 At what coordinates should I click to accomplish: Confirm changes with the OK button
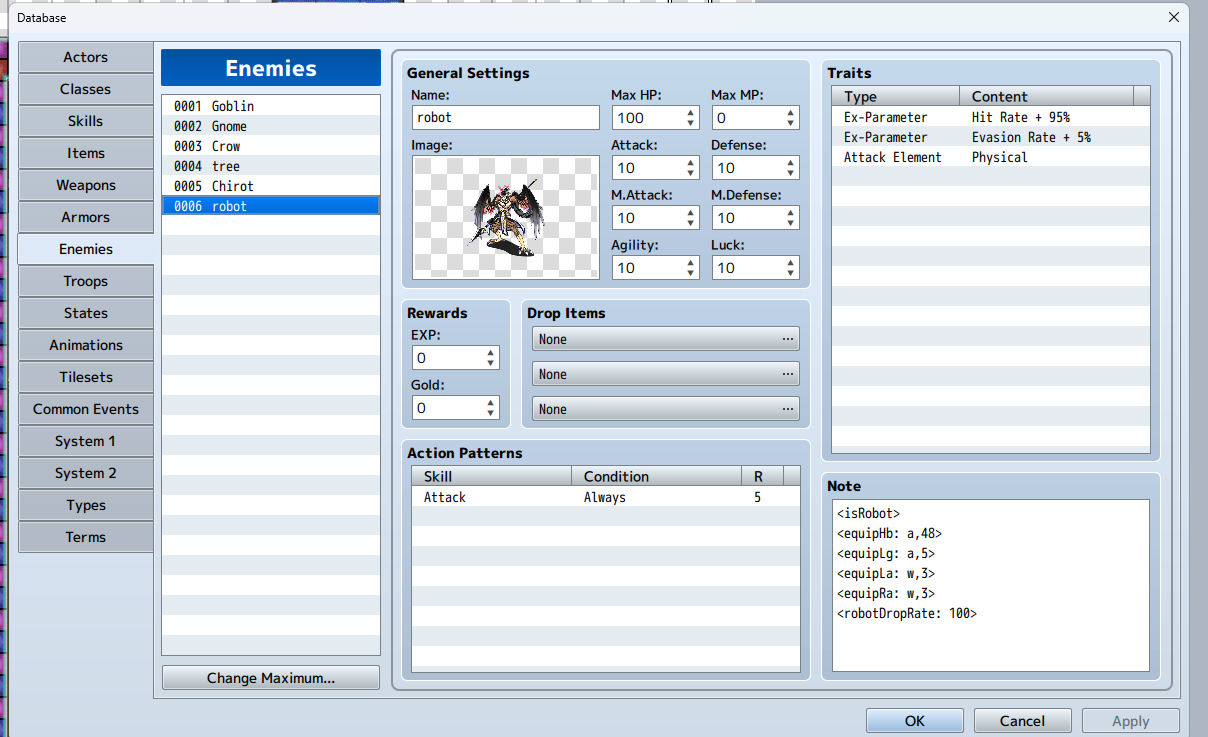[915, 721]
